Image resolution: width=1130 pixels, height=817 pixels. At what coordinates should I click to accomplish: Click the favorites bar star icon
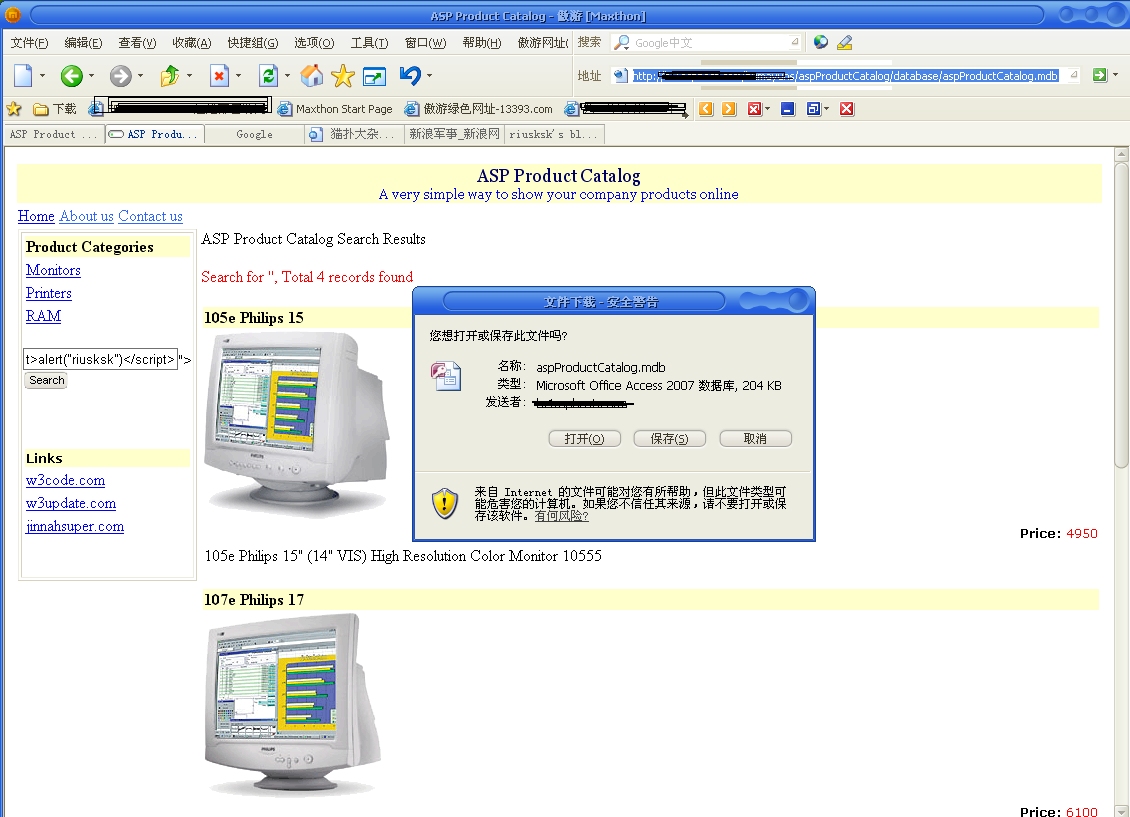click(x=14, y=109)
